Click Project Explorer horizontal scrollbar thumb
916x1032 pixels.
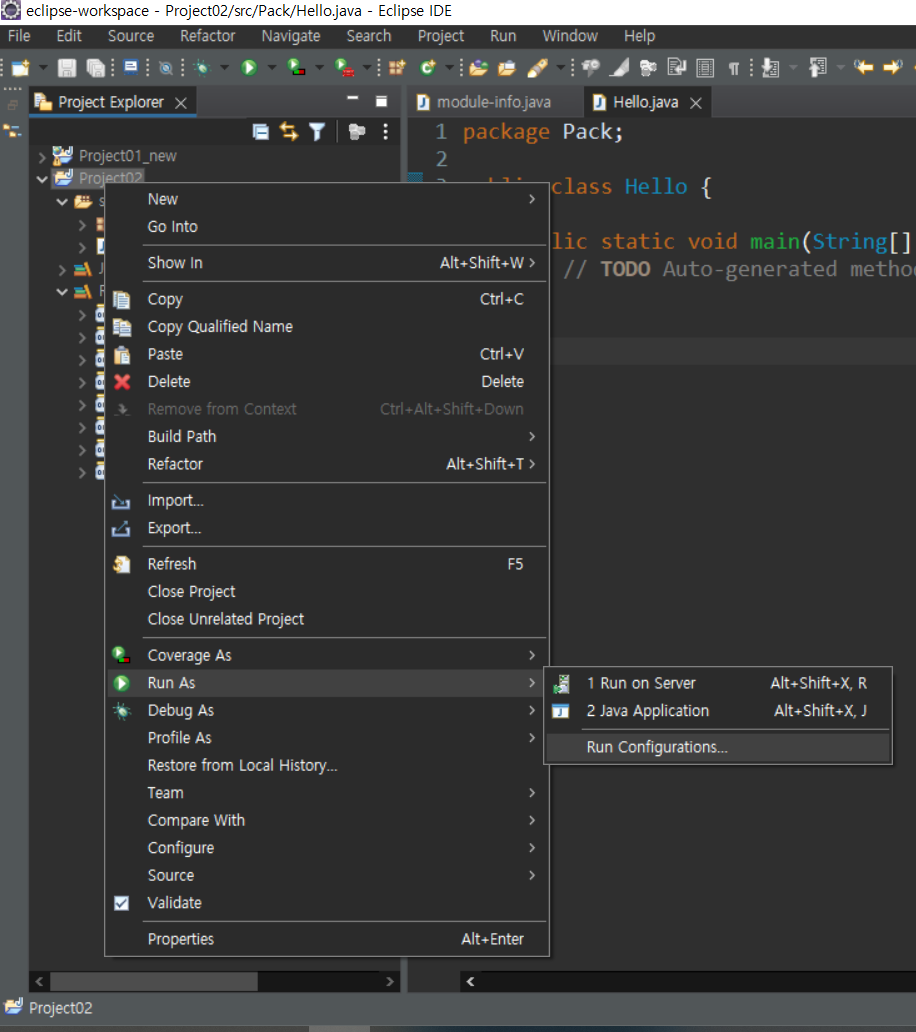coord(154,981)
